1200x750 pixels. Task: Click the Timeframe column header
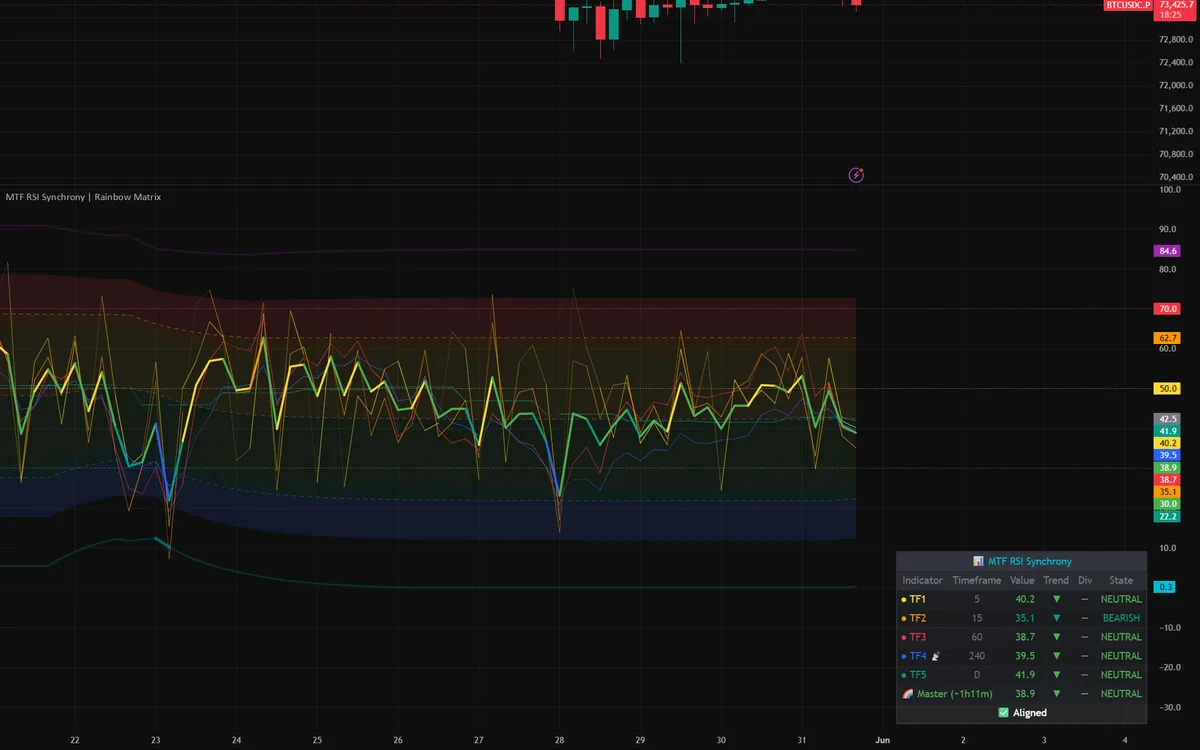976,580
